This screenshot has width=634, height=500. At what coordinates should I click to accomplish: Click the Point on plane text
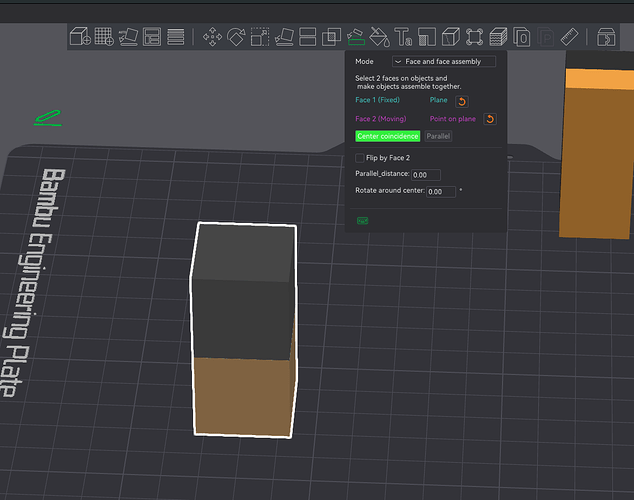pyautogui.click(x=452, y=119)
